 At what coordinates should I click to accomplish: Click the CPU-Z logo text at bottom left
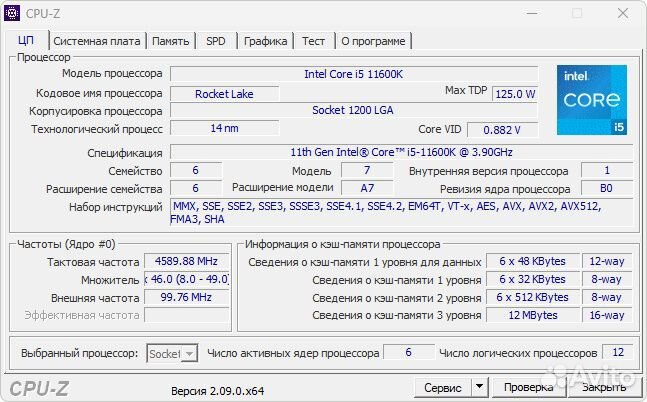point(39,389)
